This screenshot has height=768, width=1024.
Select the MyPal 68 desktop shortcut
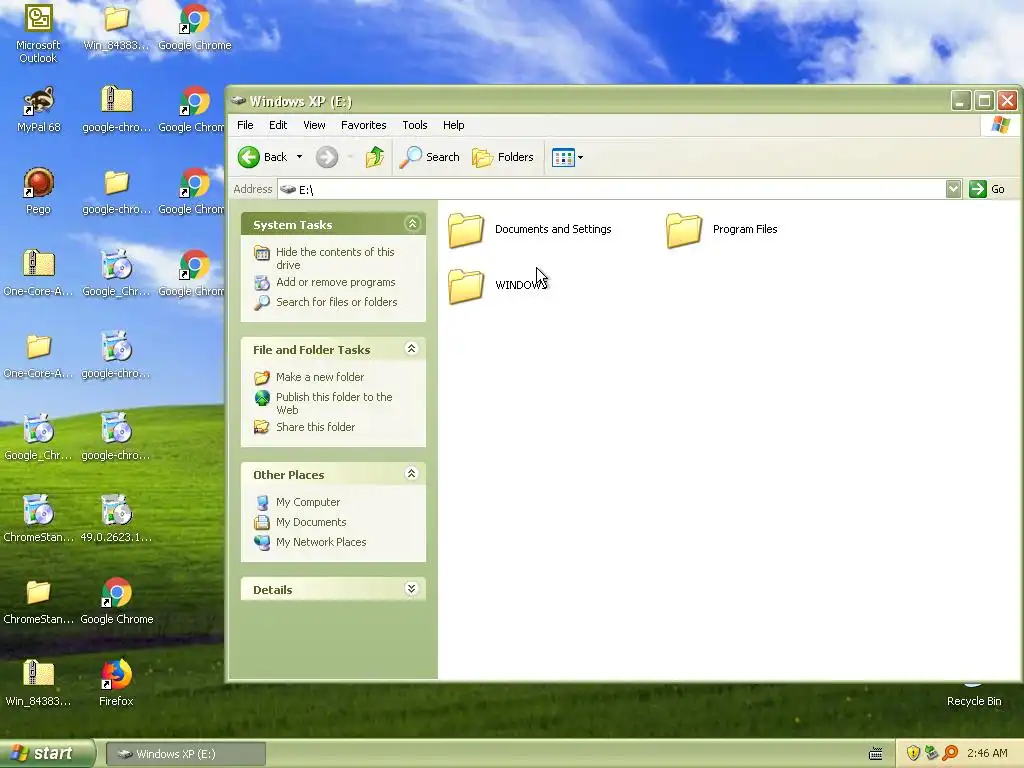pos(39,110)
